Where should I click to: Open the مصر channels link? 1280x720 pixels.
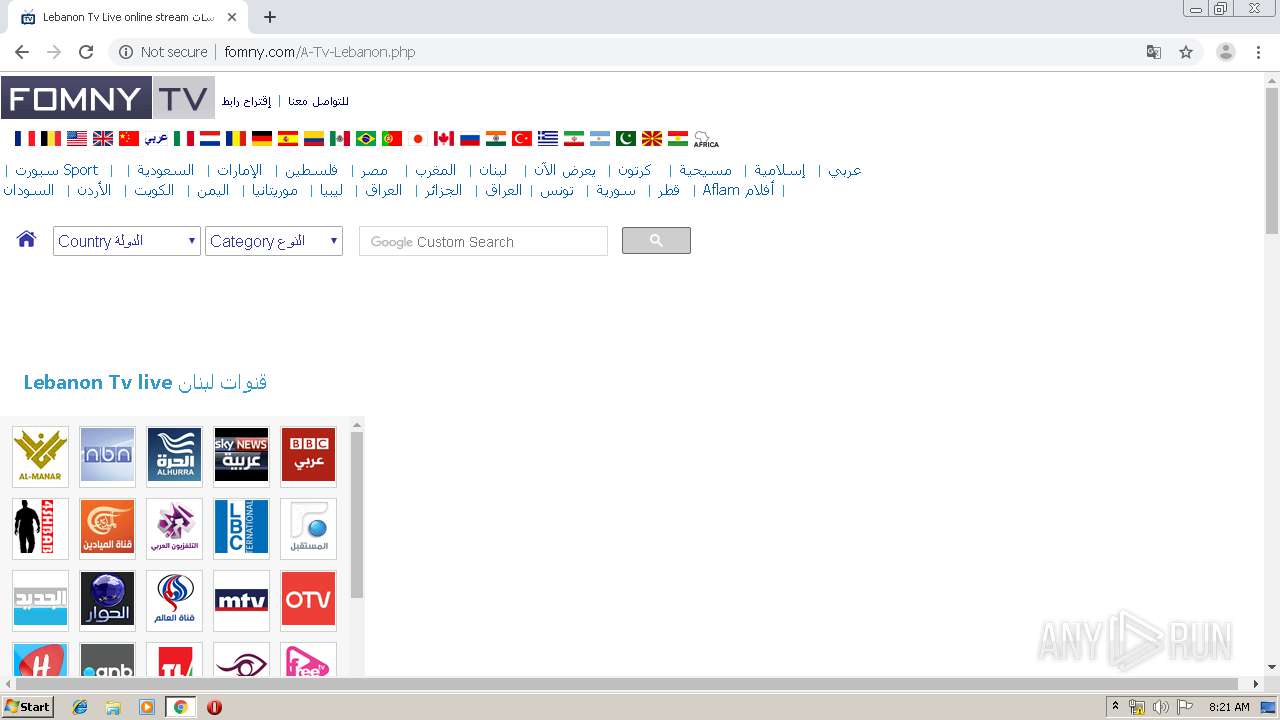click(x=375, y=170)
